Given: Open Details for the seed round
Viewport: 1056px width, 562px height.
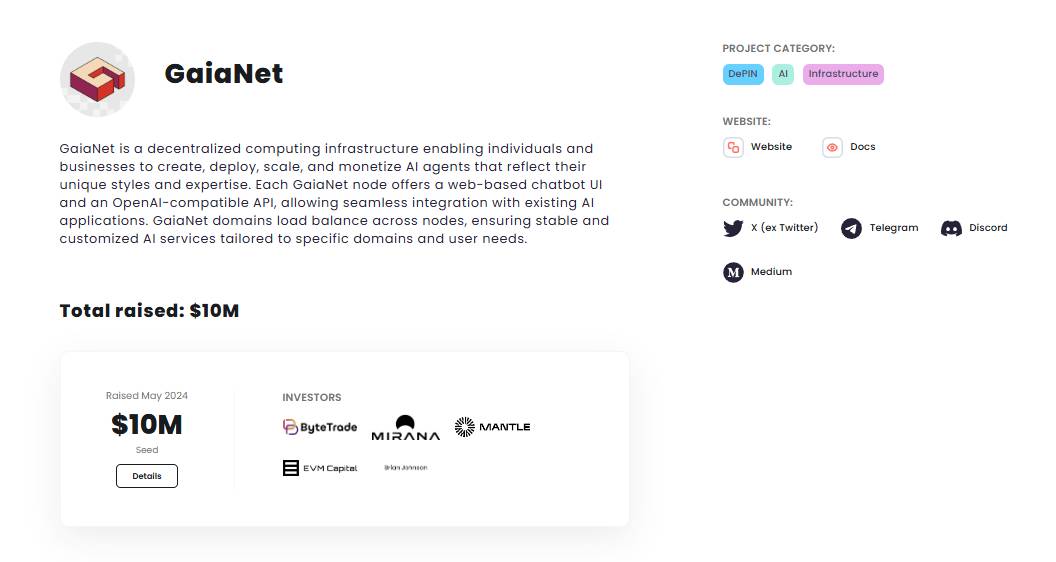Looking at the screenshot, I should (147, 476).
